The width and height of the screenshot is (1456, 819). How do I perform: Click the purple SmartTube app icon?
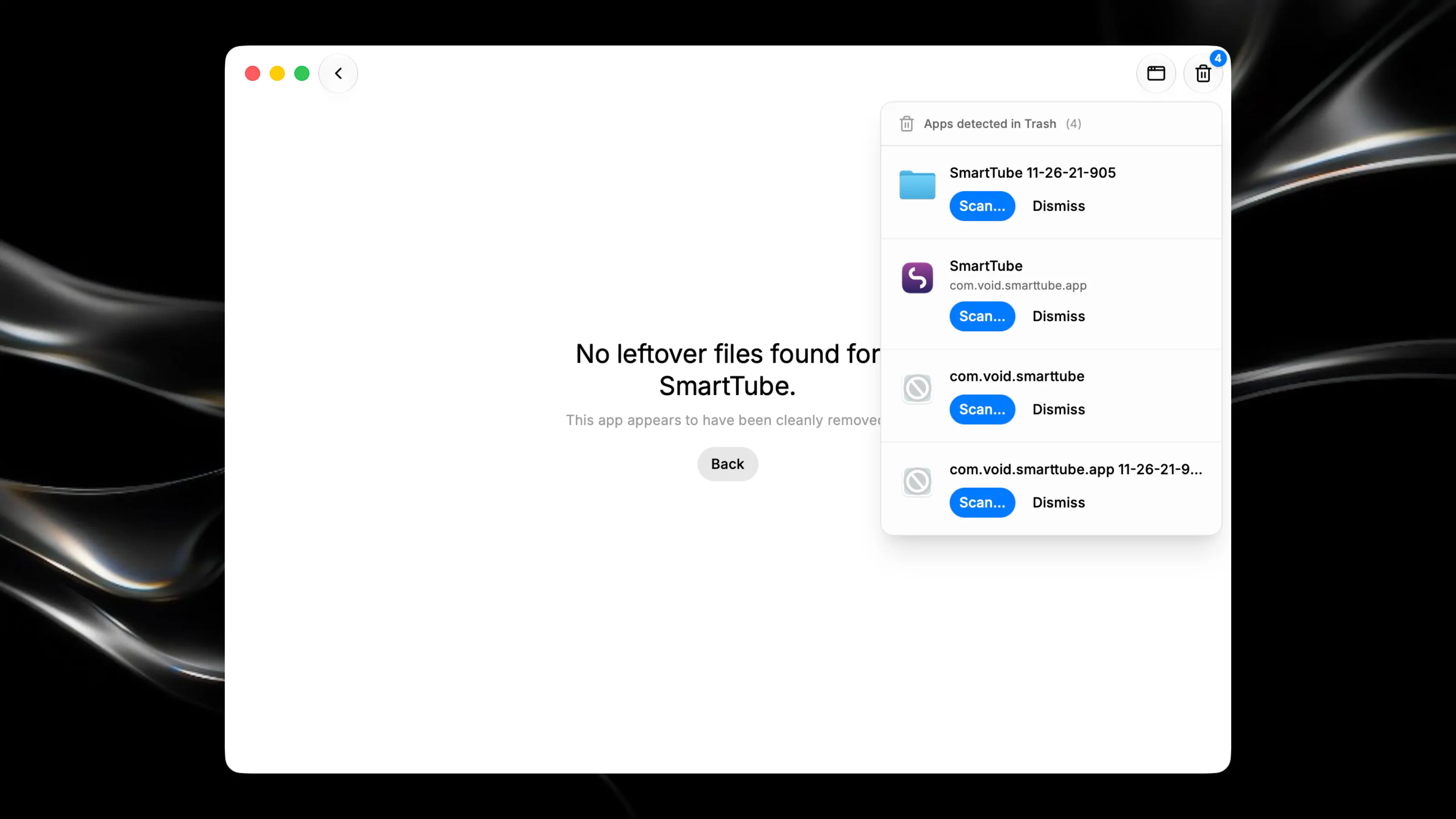coord(917,278)
